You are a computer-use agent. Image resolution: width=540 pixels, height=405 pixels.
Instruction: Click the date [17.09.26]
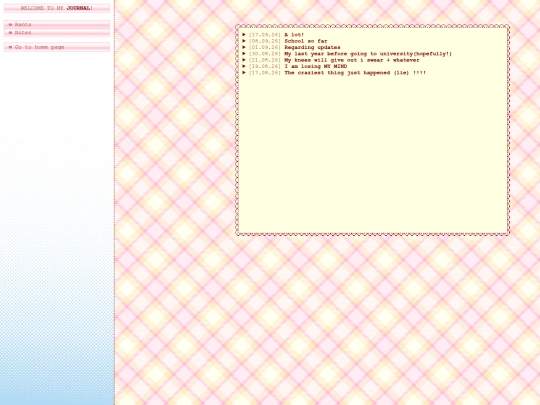tap(265, 35)
